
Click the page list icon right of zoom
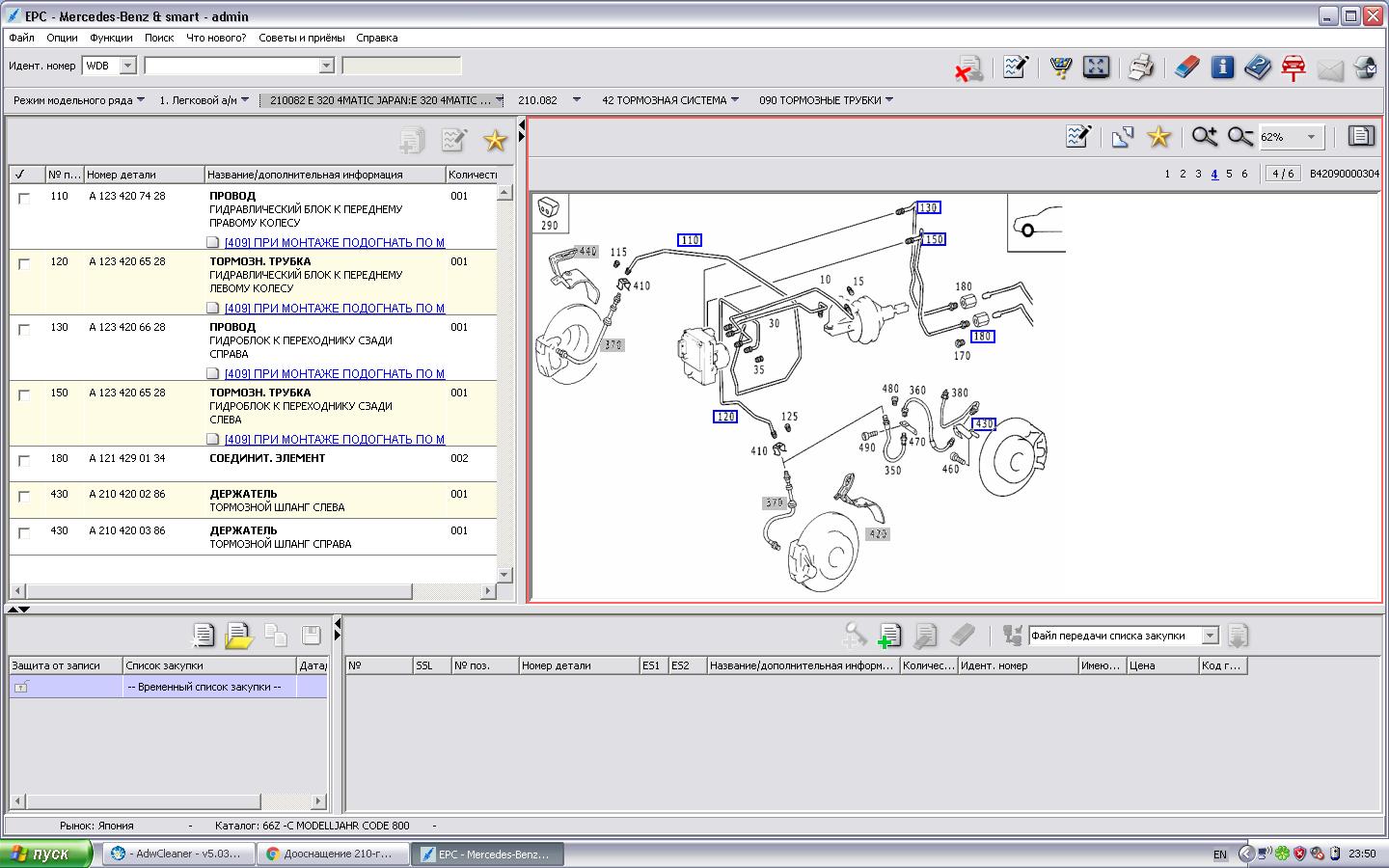point(1361,136)
